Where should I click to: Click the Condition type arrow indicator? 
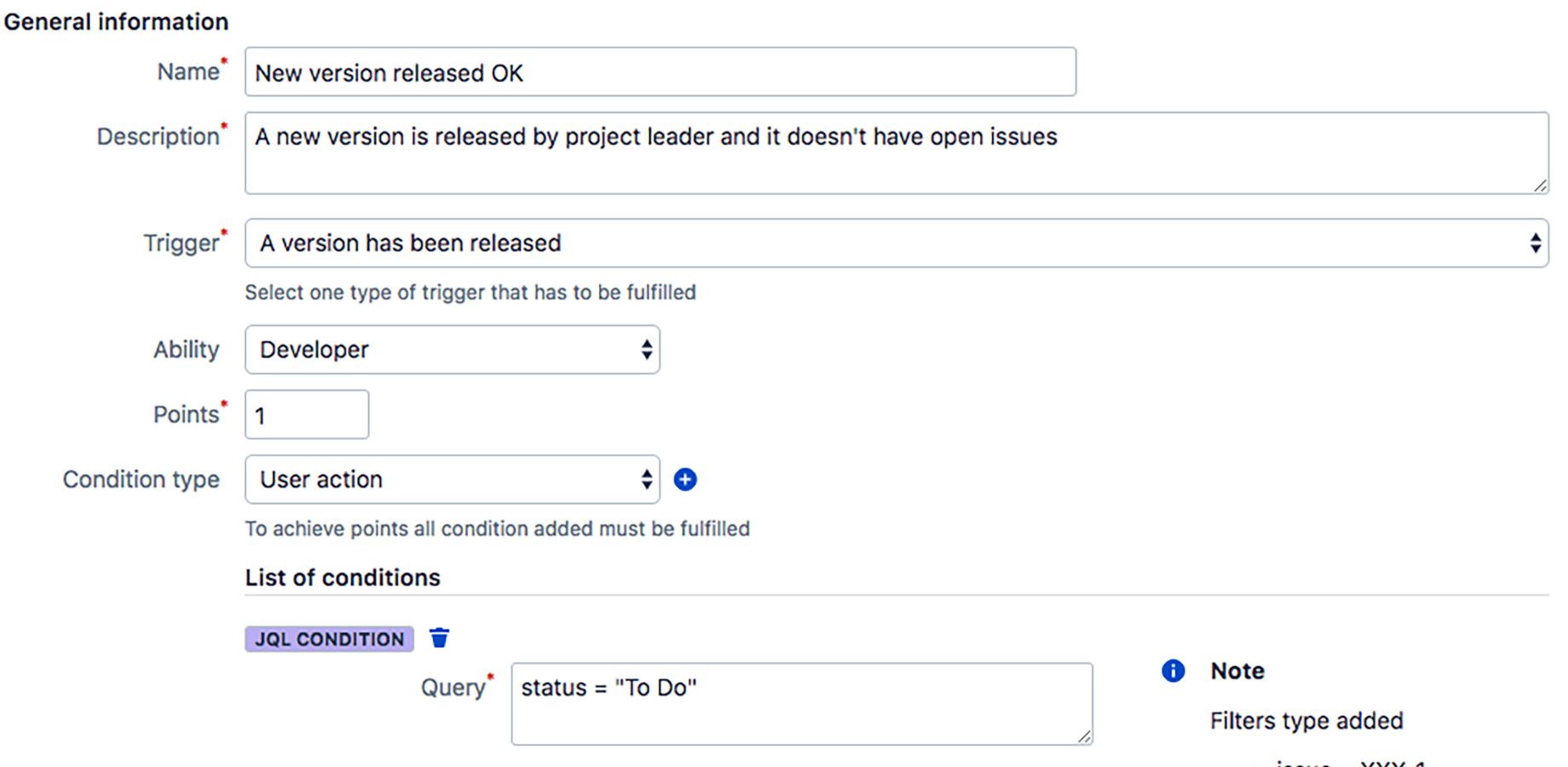point(647,479)
